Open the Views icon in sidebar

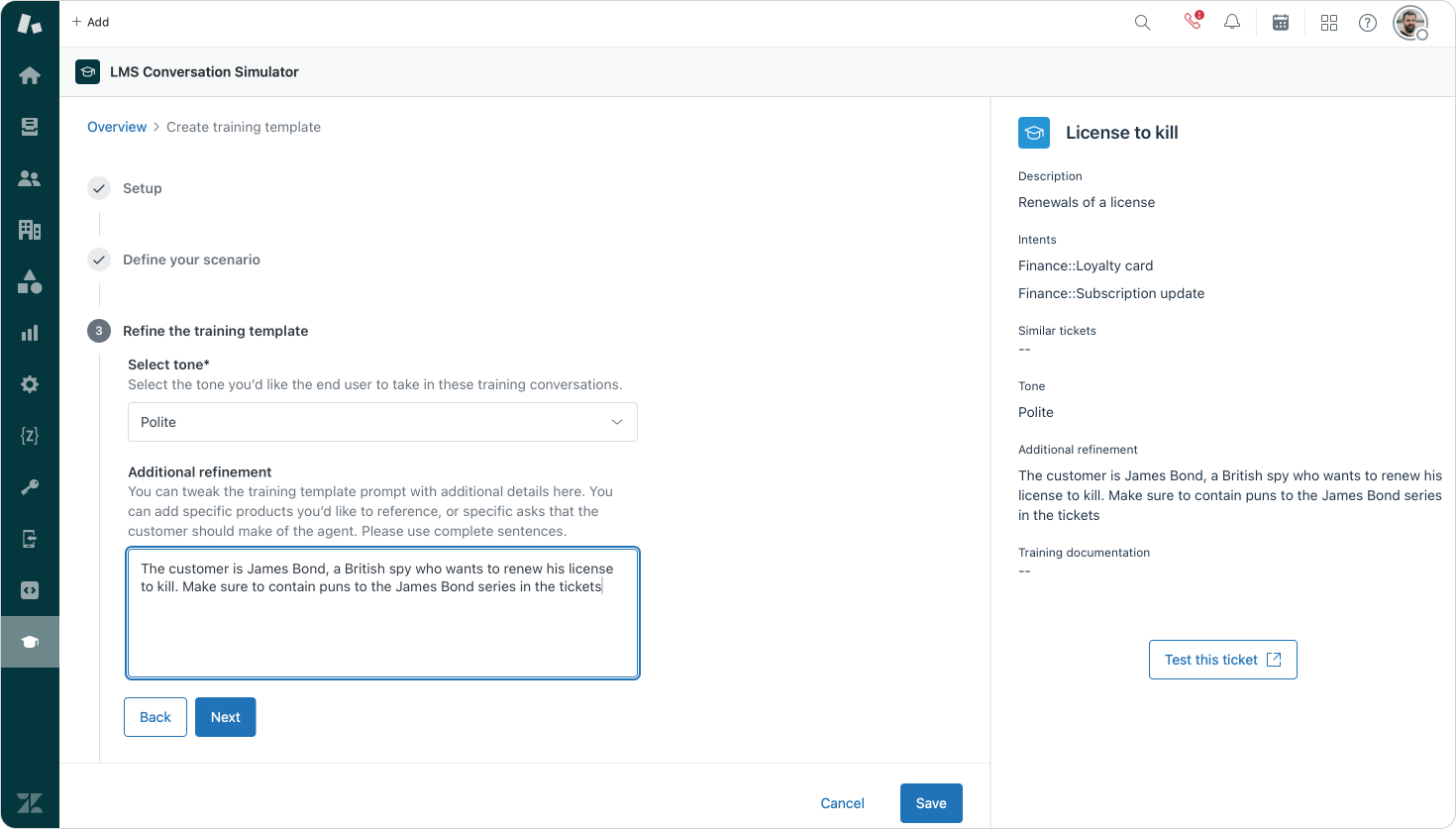coord(30,127)
